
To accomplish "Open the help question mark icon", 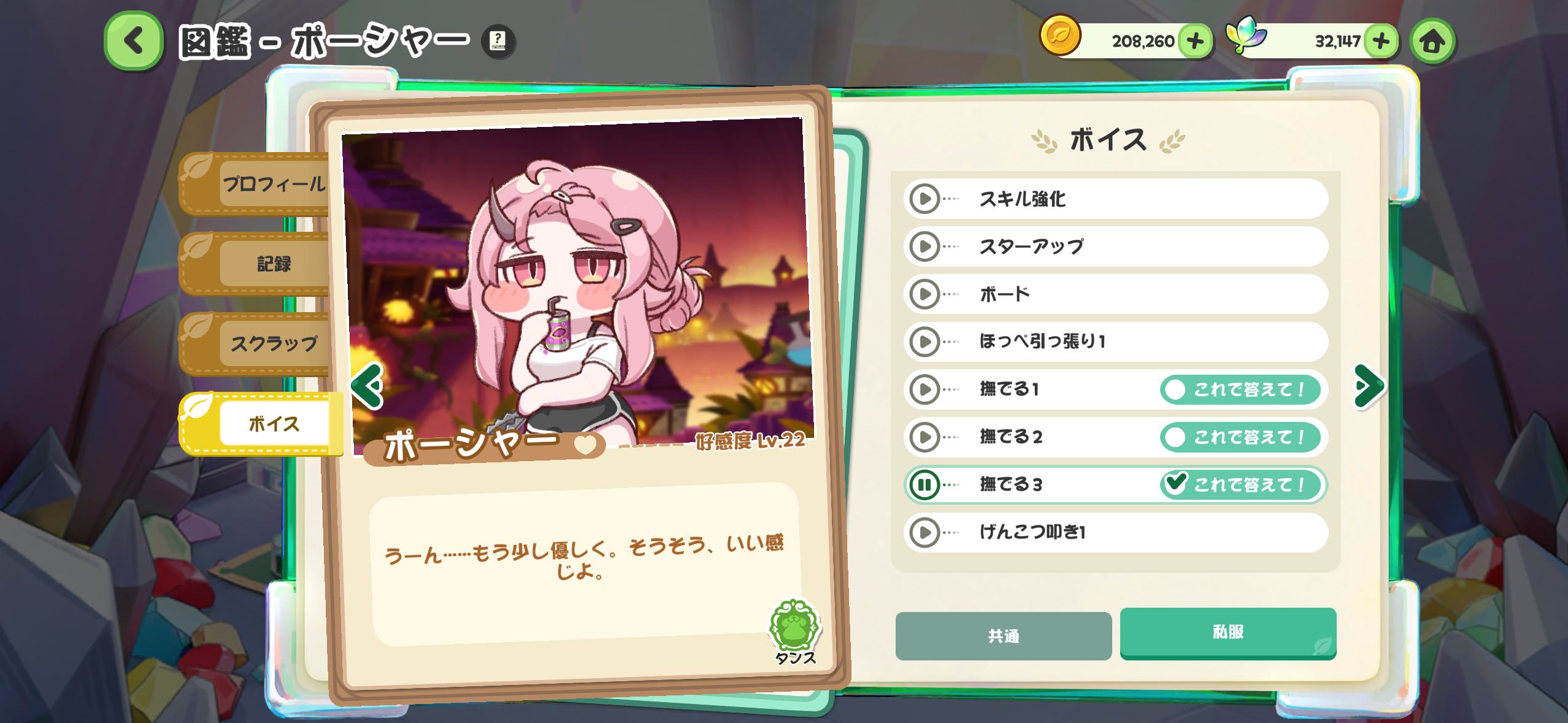I will tap(498, 41).
